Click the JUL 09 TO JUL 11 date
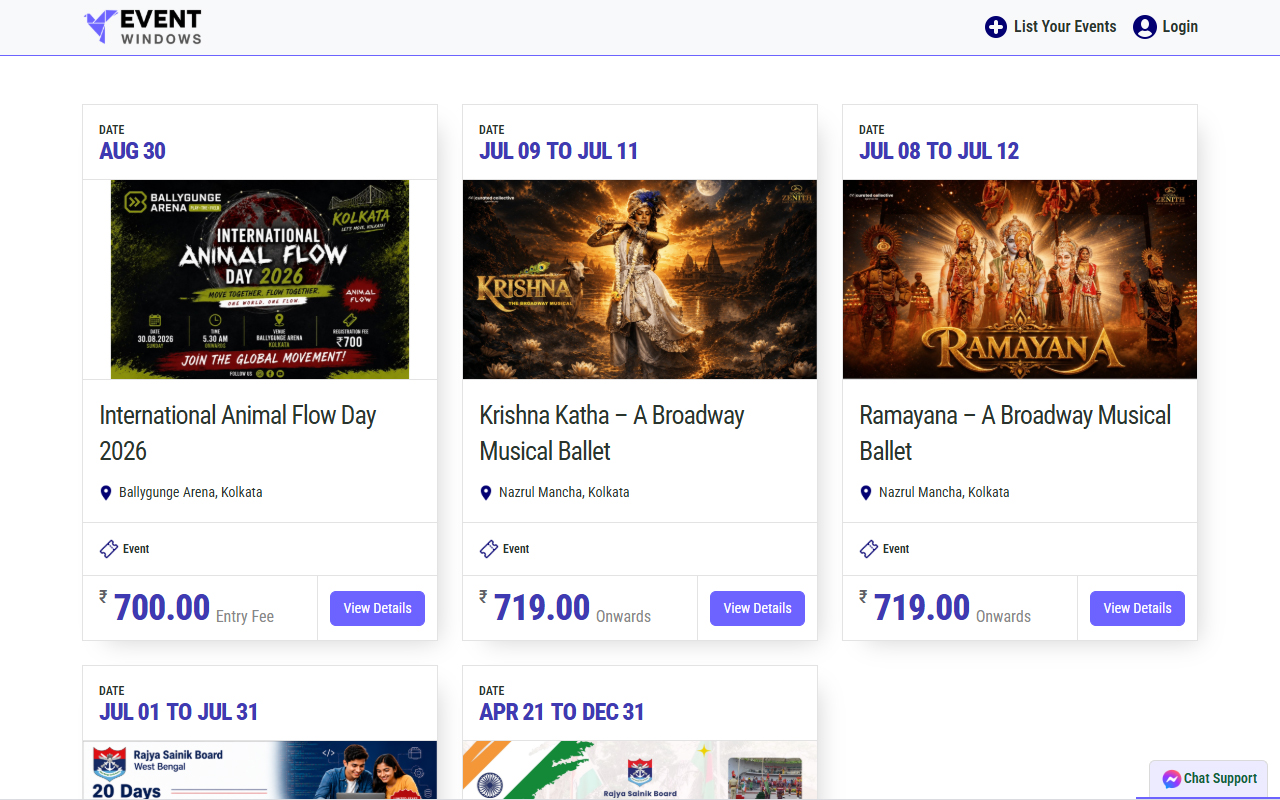Screen dimensions: 1280x800 click(559, 151)
